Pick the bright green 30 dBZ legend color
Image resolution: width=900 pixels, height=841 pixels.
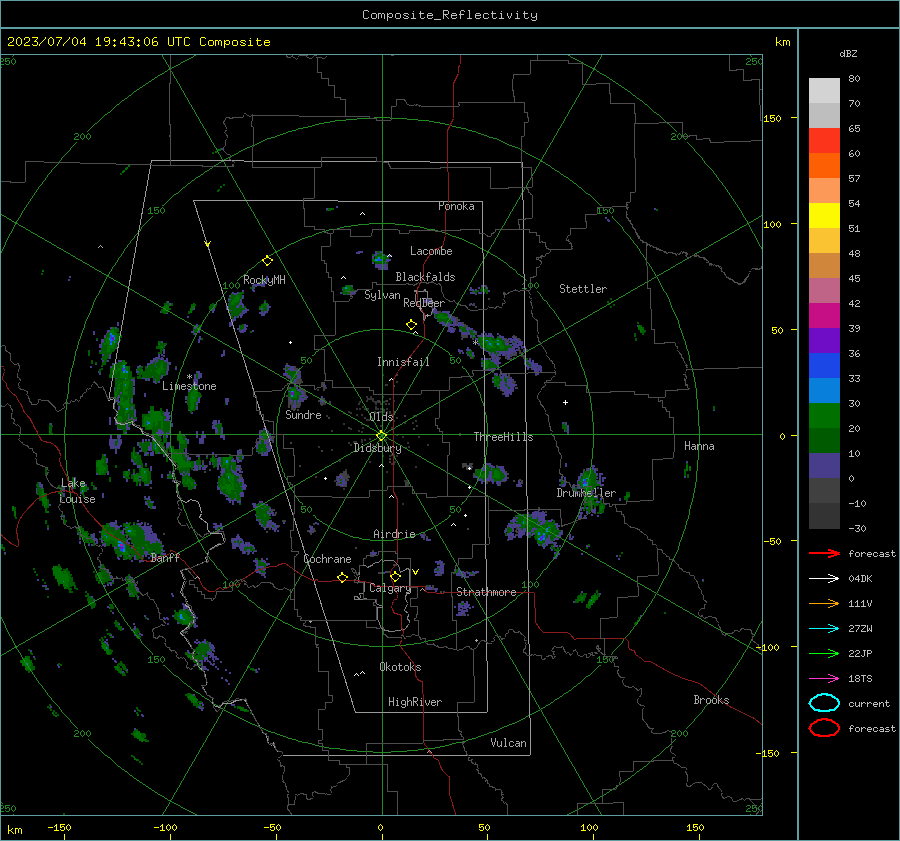824,416
